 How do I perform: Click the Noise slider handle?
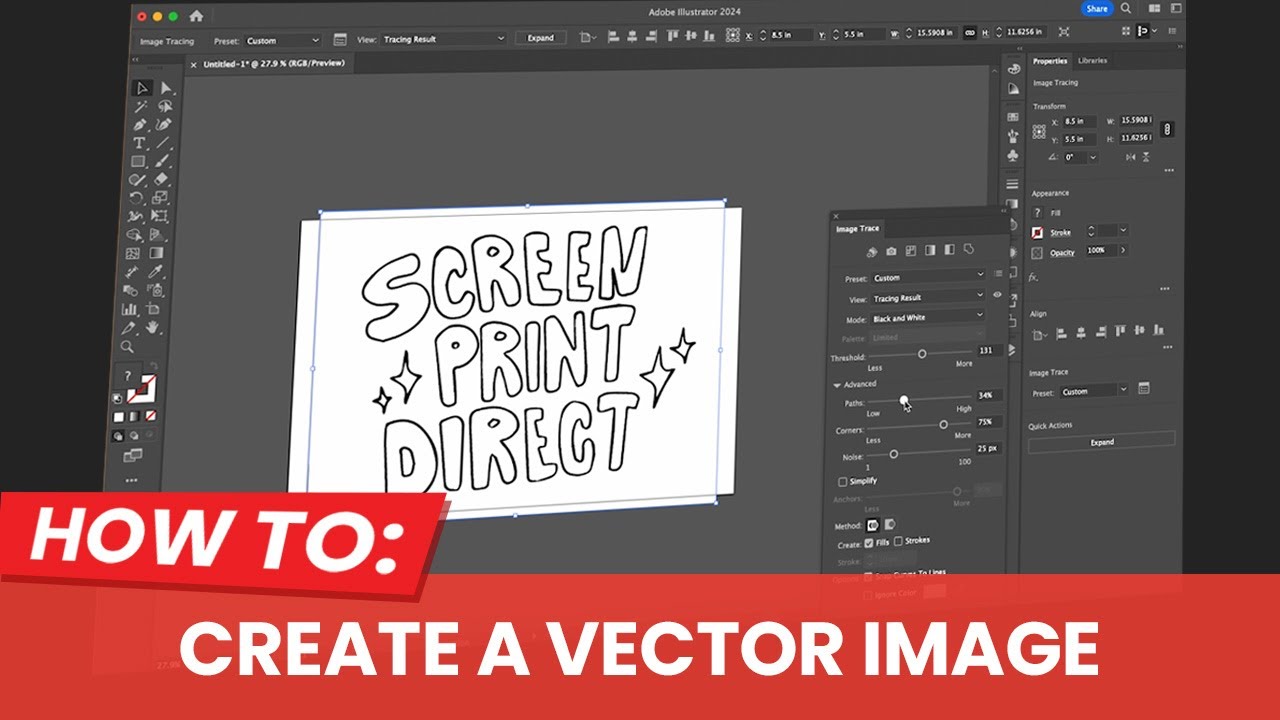[893, 454]
